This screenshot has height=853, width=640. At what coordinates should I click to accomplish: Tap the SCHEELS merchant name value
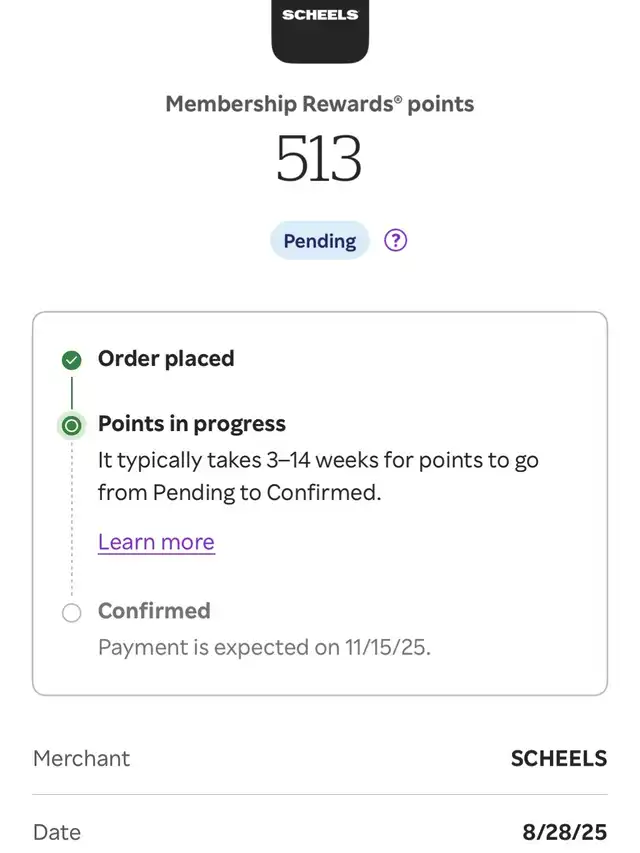558,758
